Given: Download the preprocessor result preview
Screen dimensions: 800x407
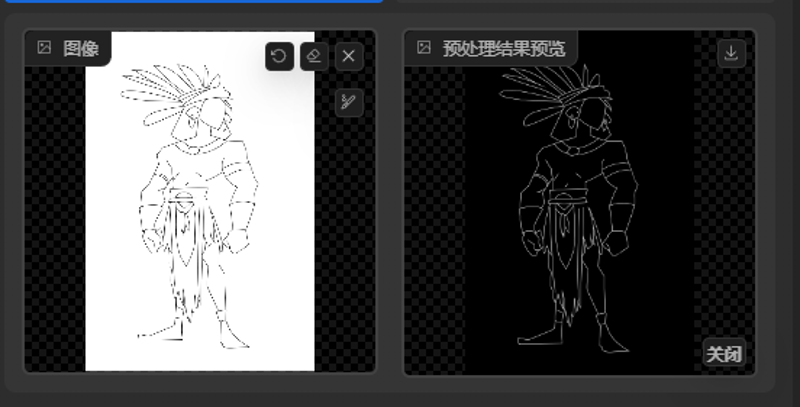Looking at the screenshot, I should 732,53.
